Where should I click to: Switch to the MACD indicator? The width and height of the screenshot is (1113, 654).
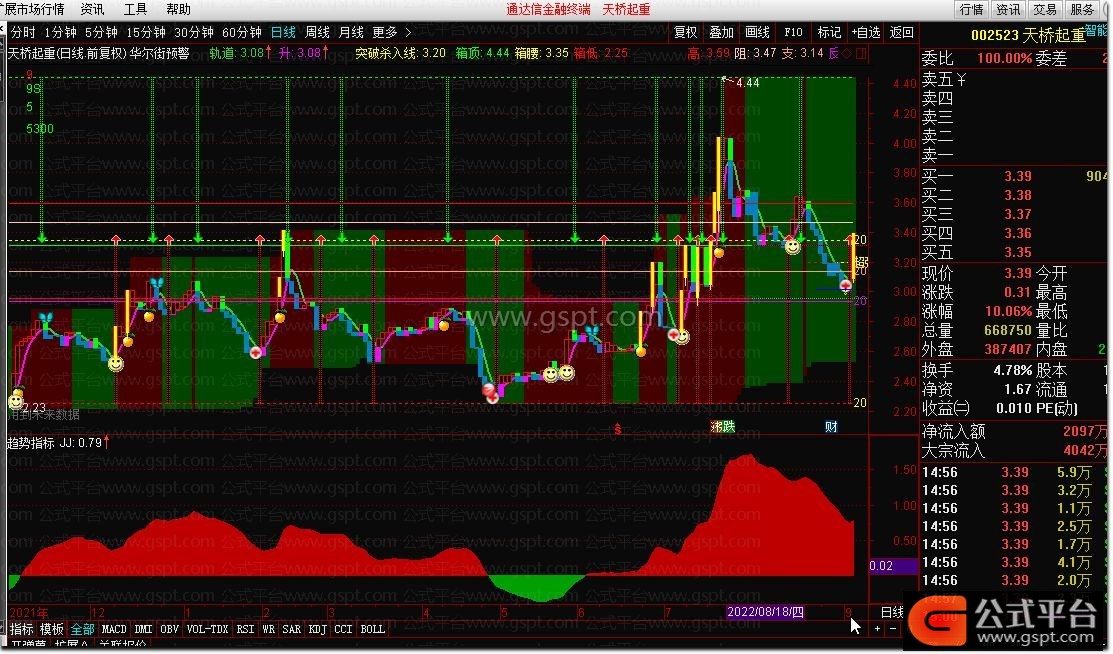tap(114, 629)
